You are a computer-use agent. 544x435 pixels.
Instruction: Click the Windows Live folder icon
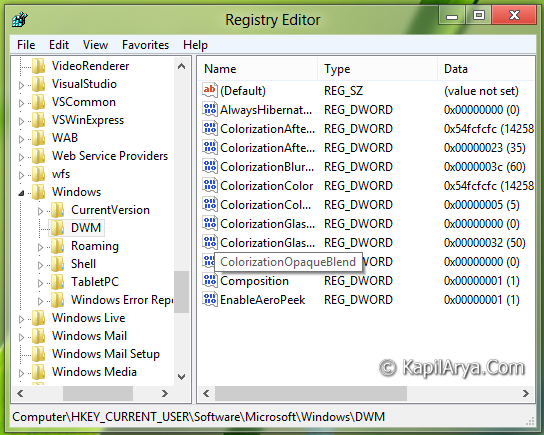39,318
